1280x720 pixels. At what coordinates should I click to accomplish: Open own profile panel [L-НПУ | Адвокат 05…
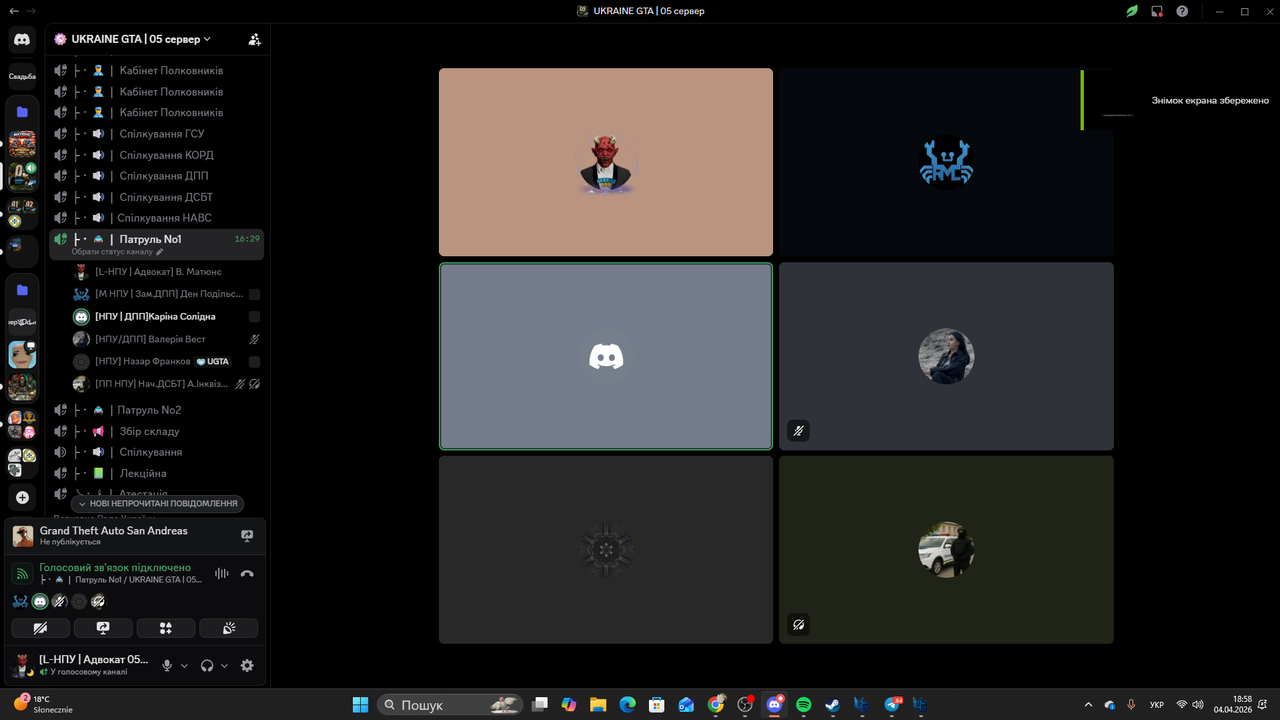(x=80, y=665)
